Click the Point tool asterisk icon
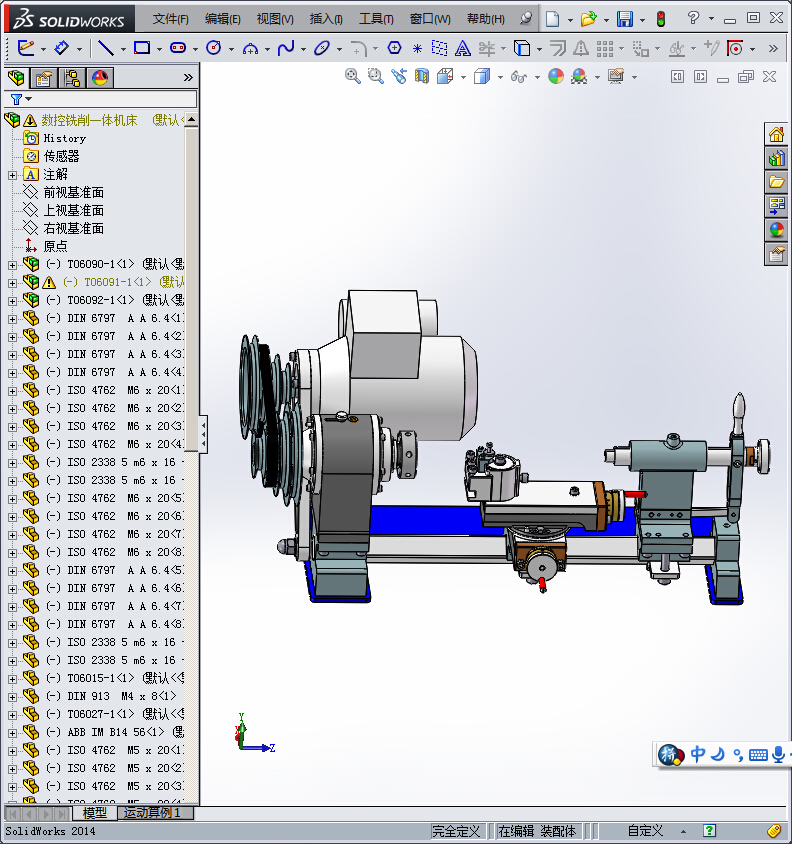 click(417, 49)
